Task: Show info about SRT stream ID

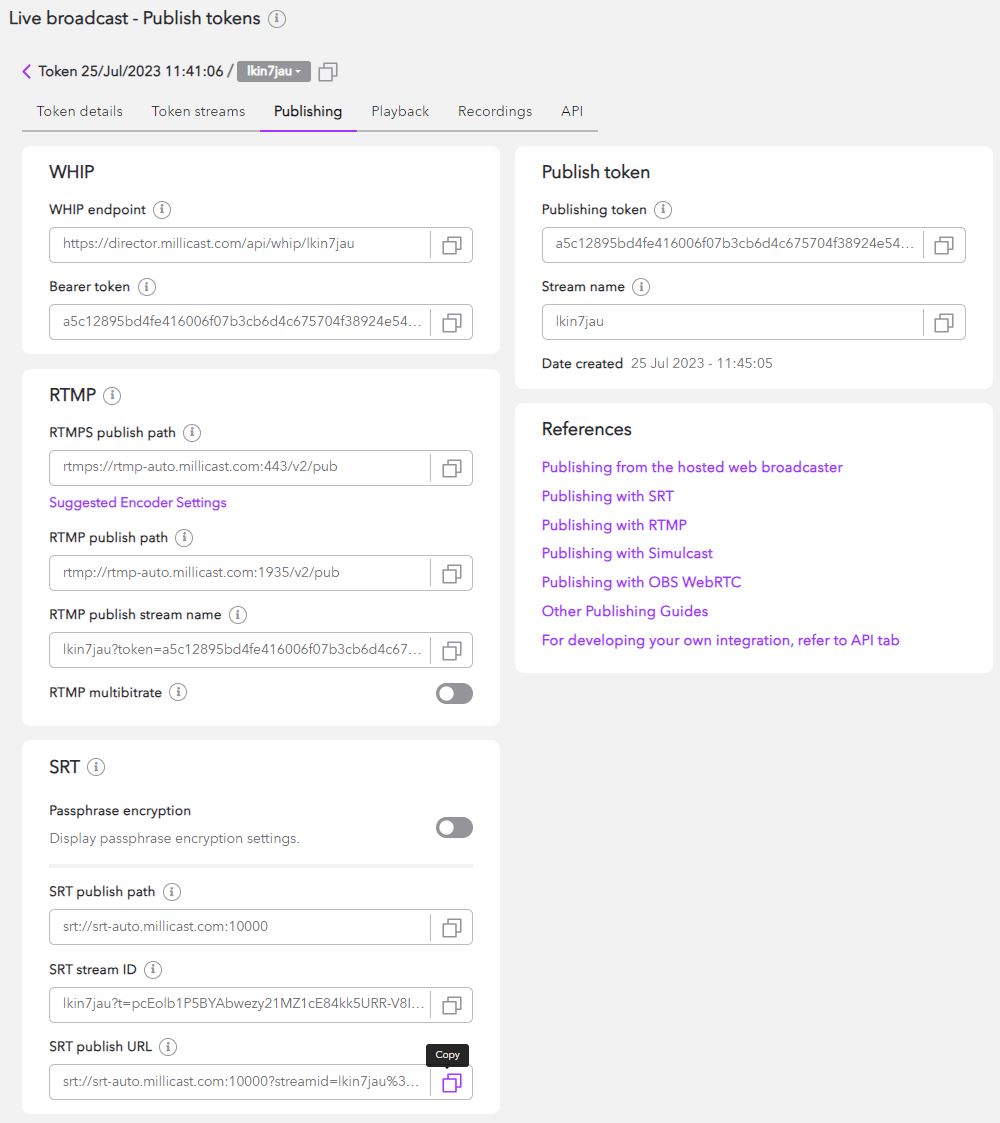Action: click(153, 969)
